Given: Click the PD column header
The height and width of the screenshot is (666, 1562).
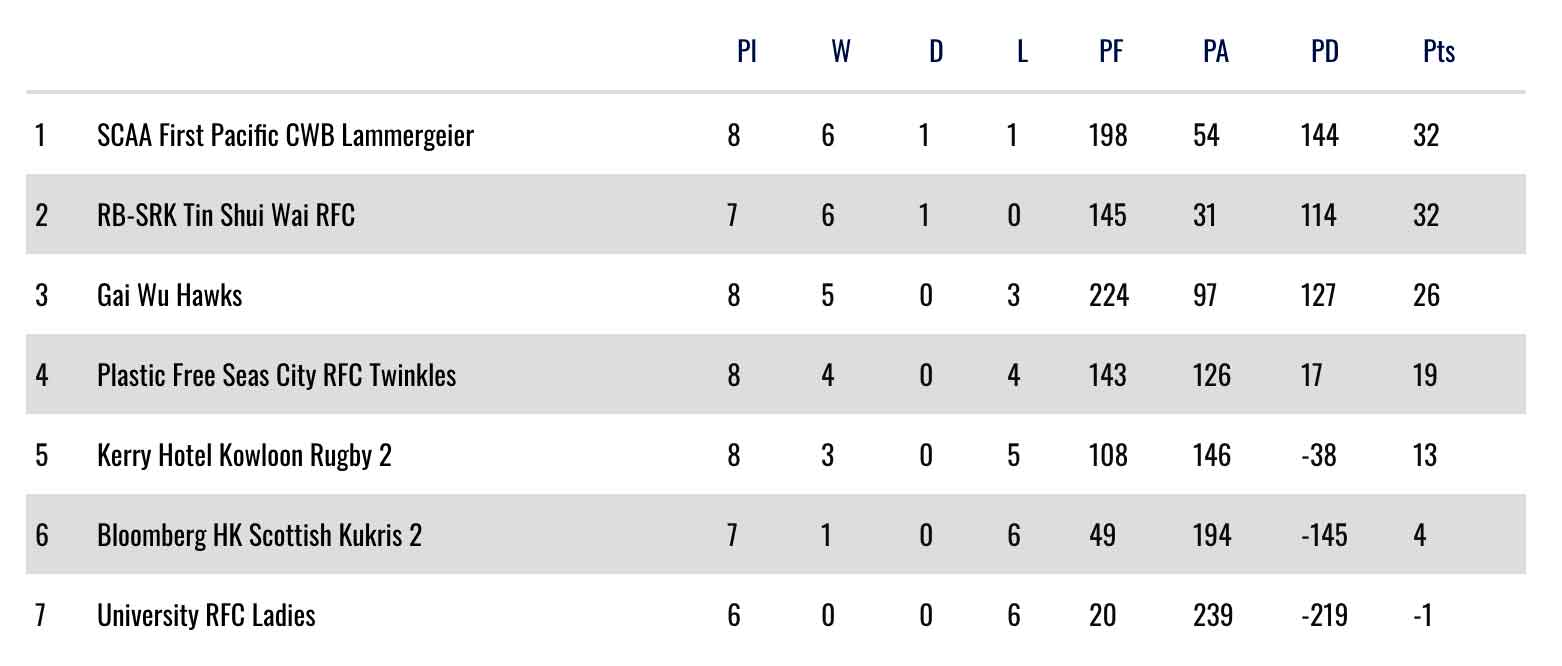Looking at the screenshot, I should [1325, 52].
